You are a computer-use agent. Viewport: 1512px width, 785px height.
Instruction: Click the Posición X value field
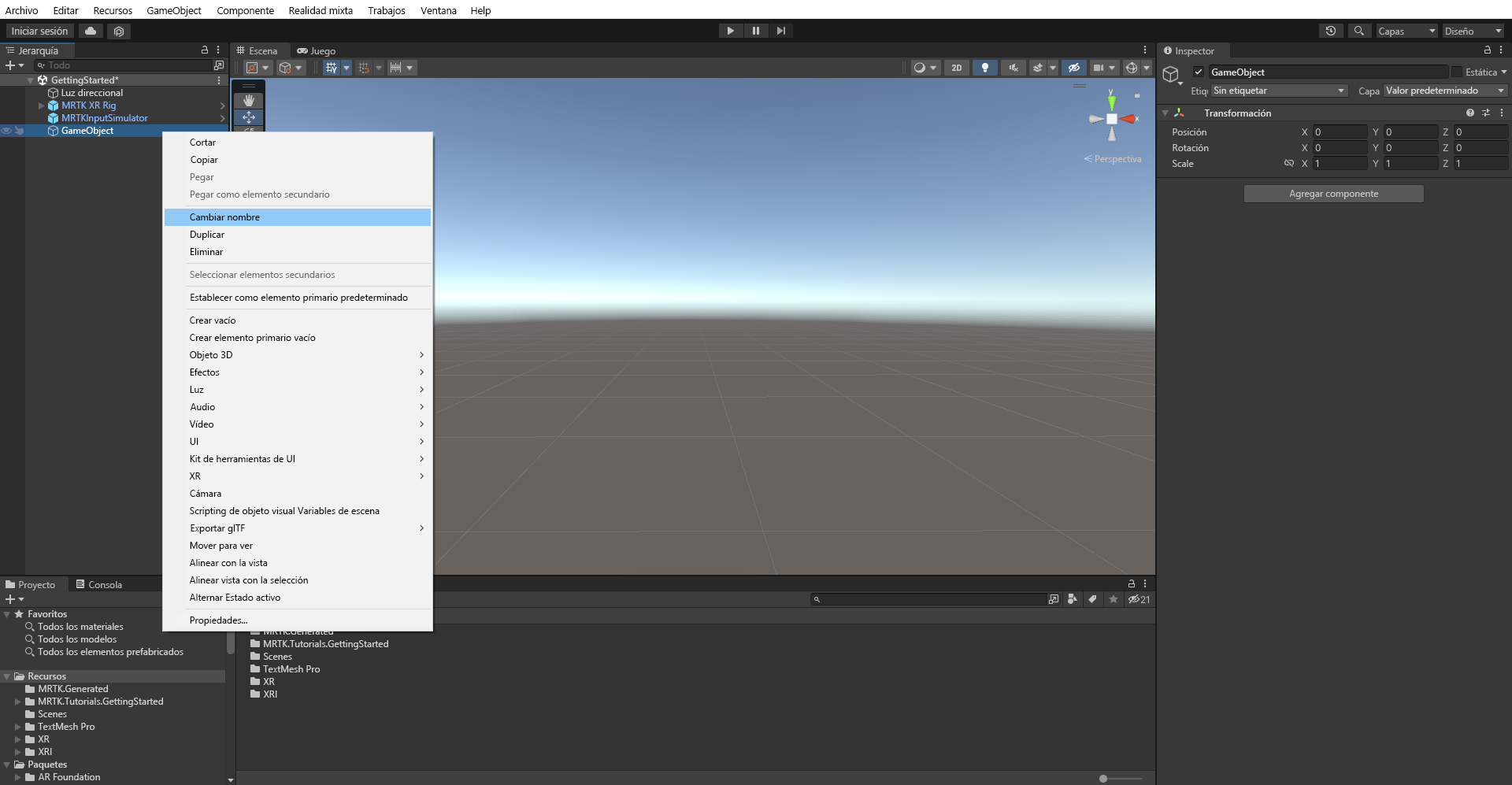[1340, 131]
